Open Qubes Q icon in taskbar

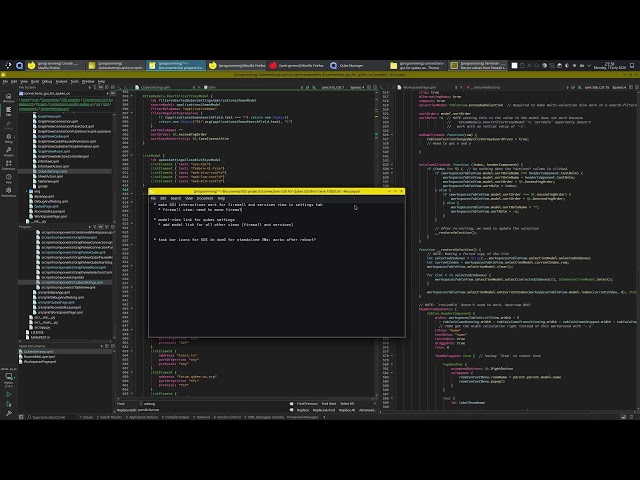point(19,65)
